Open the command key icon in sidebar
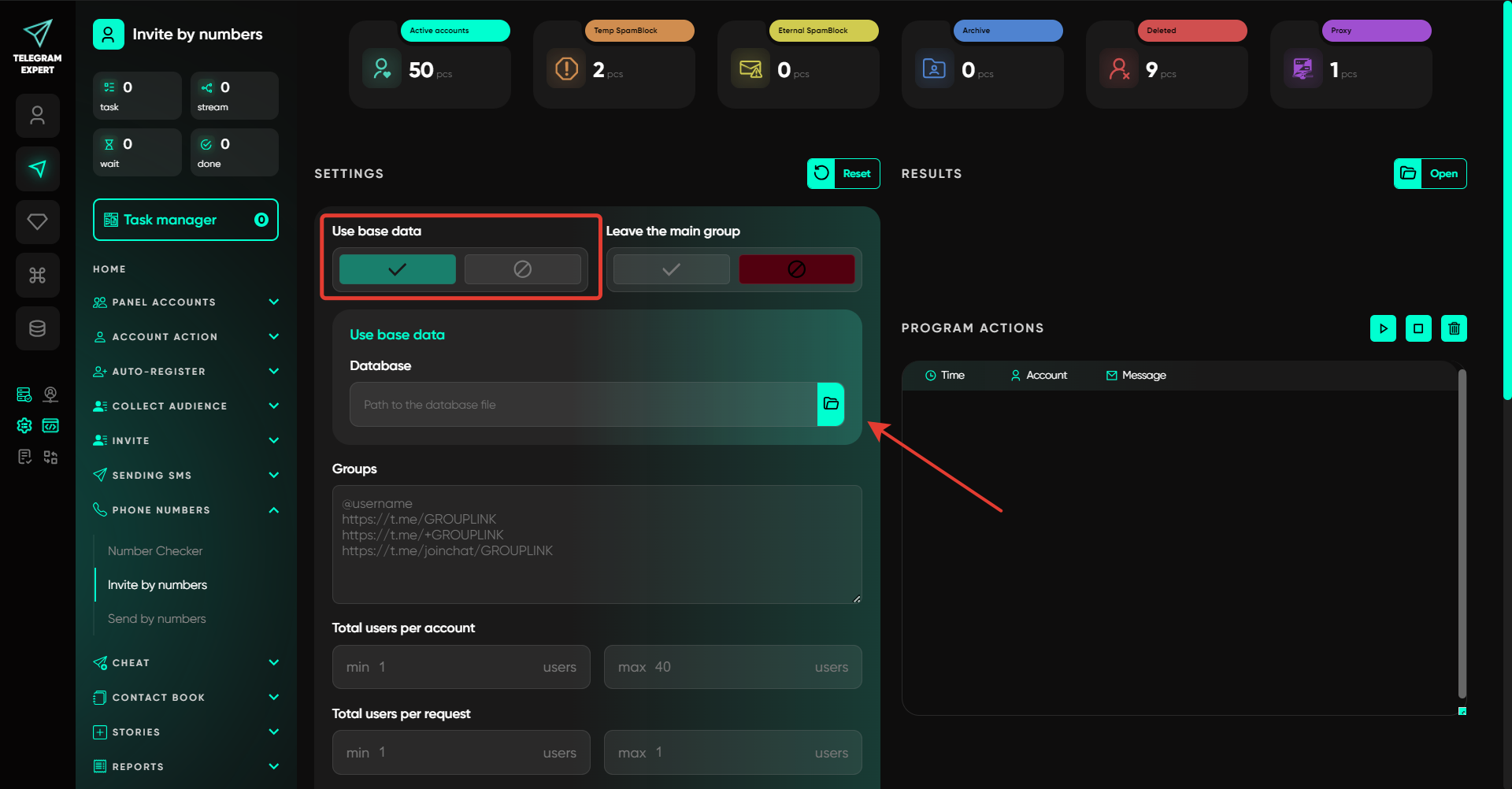This screenshot has width=1512, height=789. [37, 275]
